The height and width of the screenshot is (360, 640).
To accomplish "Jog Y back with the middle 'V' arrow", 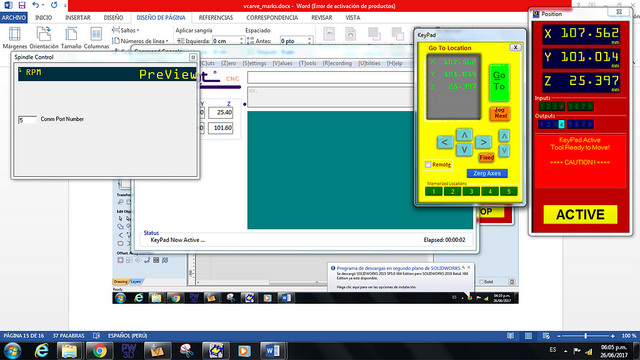I will pyautogui.click(x=464, y=150).
